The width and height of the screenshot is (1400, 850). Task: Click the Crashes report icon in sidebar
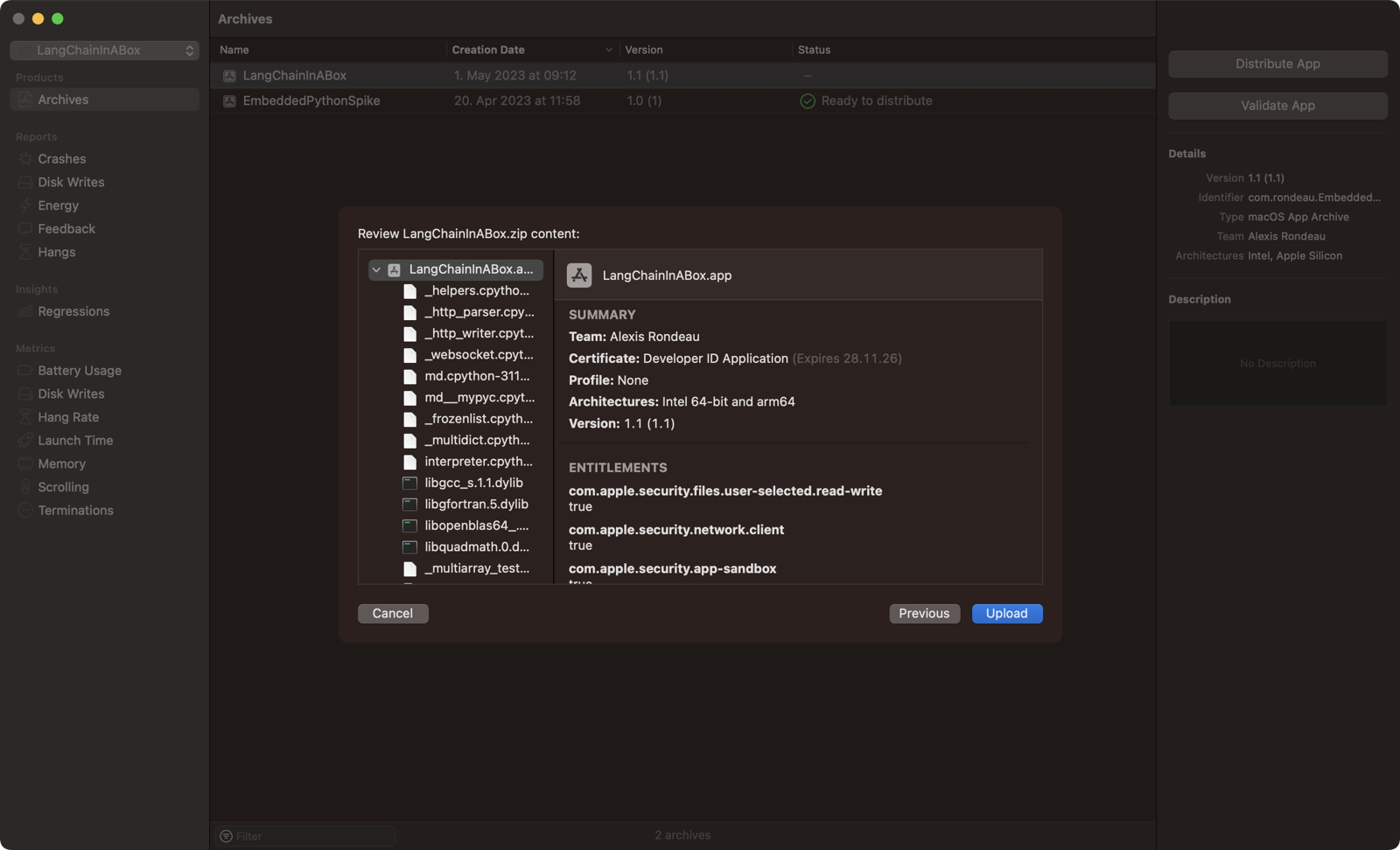25,159
